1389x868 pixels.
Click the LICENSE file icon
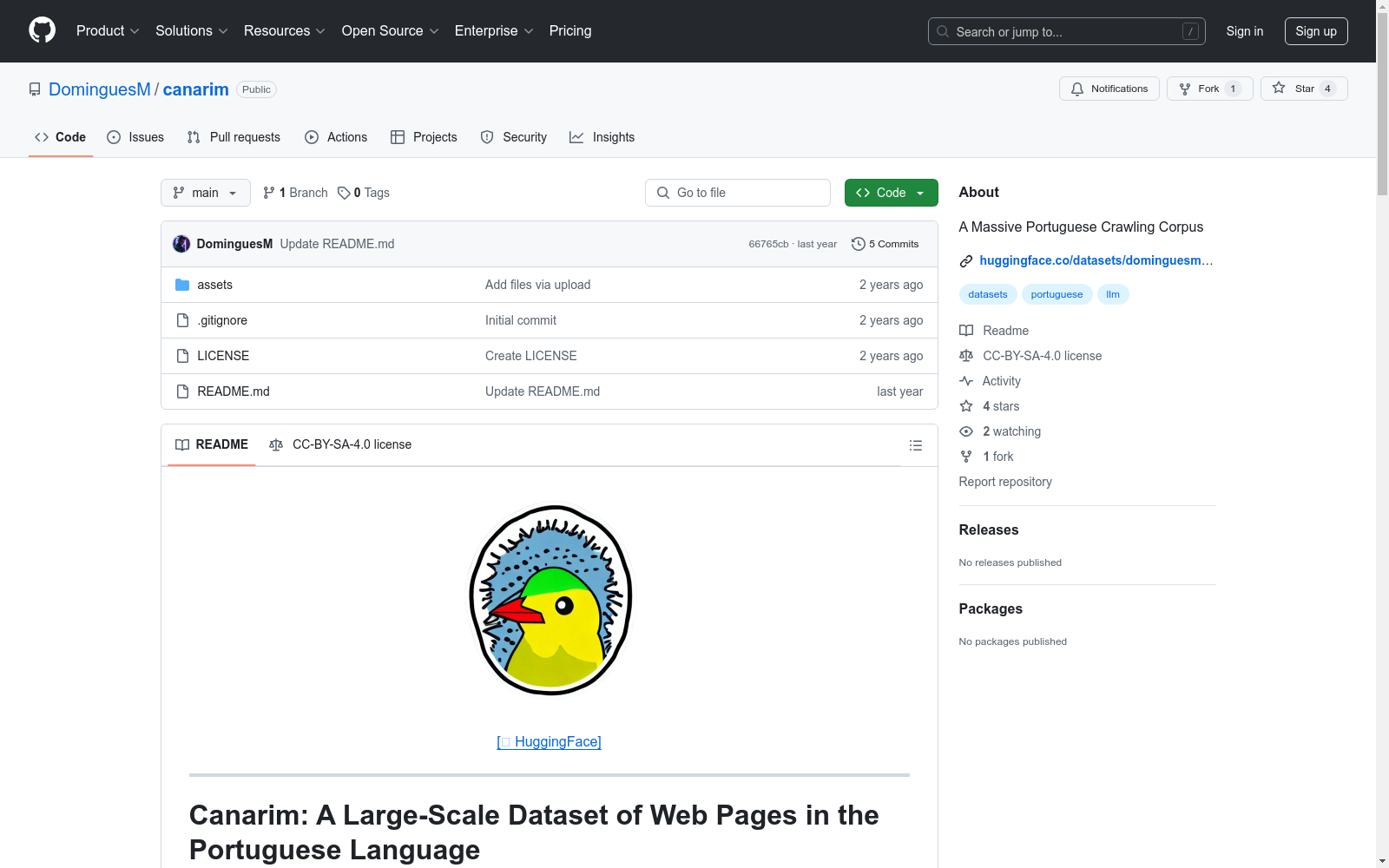pos(182,356)
